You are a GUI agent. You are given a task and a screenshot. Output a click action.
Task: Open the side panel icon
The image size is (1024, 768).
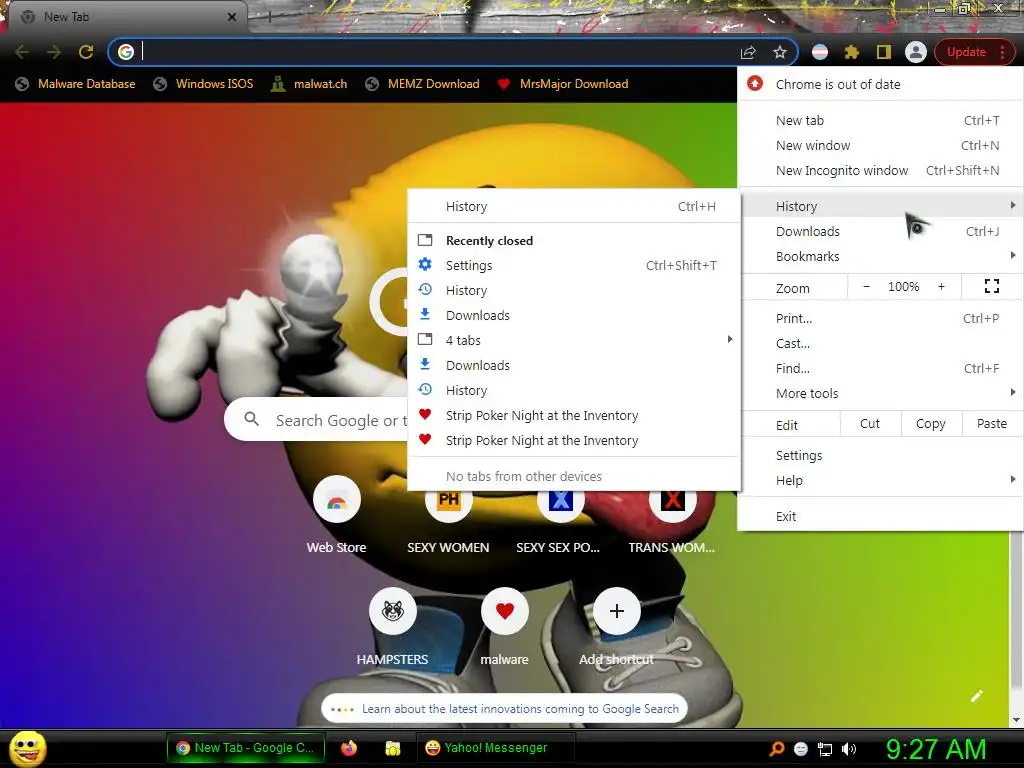[884, 52]
